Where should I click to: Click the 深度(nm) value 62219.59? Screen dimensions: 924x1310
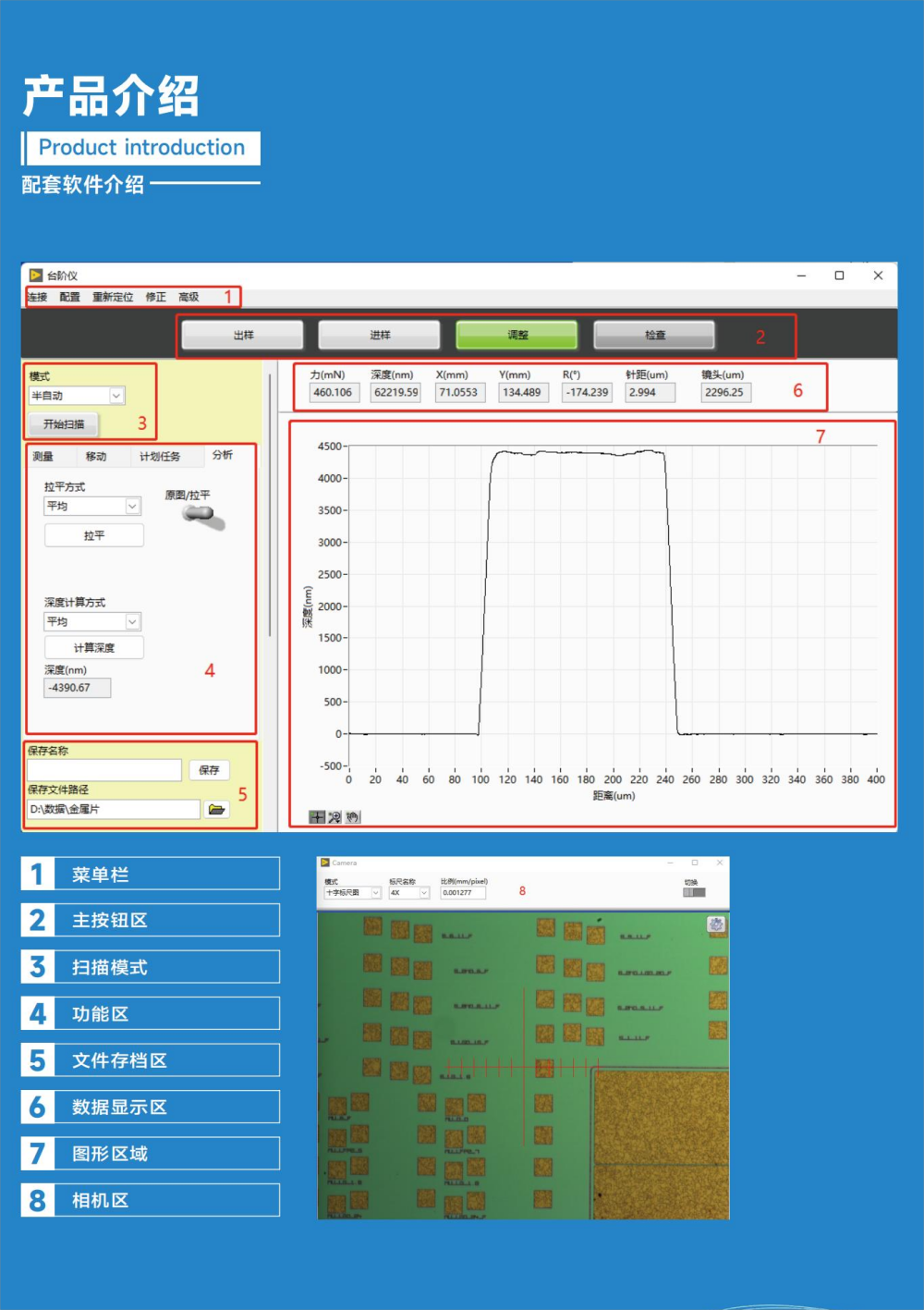396,393
